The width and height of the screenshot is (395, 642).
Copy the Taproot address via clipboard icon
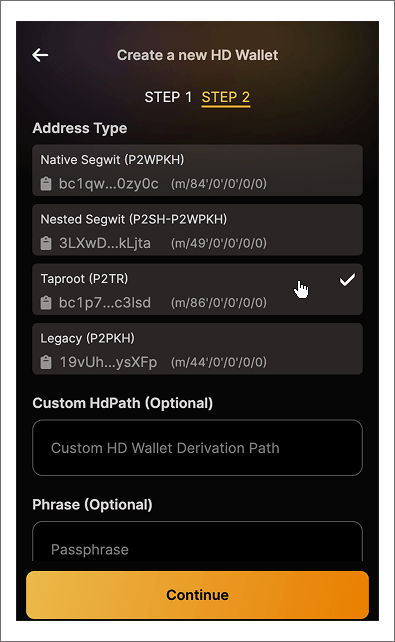click(46, 303)
